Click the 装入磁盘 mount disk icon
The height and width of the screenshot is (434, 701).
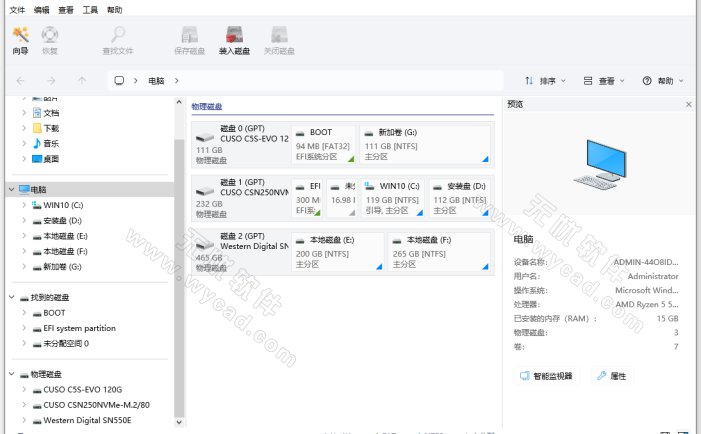pyautogui.click(x=234, y=40)
